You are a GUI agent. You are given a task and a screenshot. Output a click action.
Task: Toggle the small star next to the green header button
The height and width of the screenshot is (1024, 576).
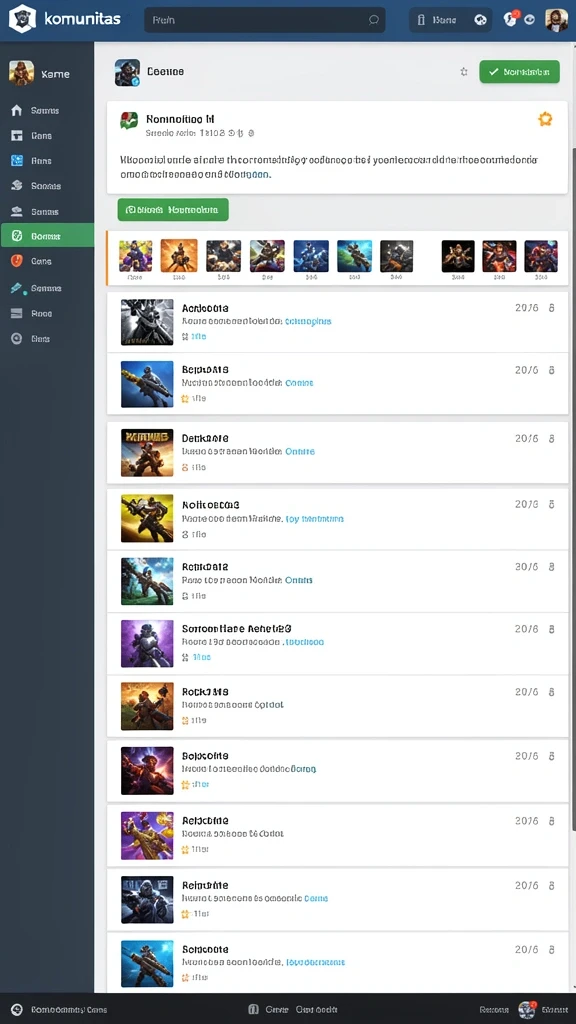(464, 72)
